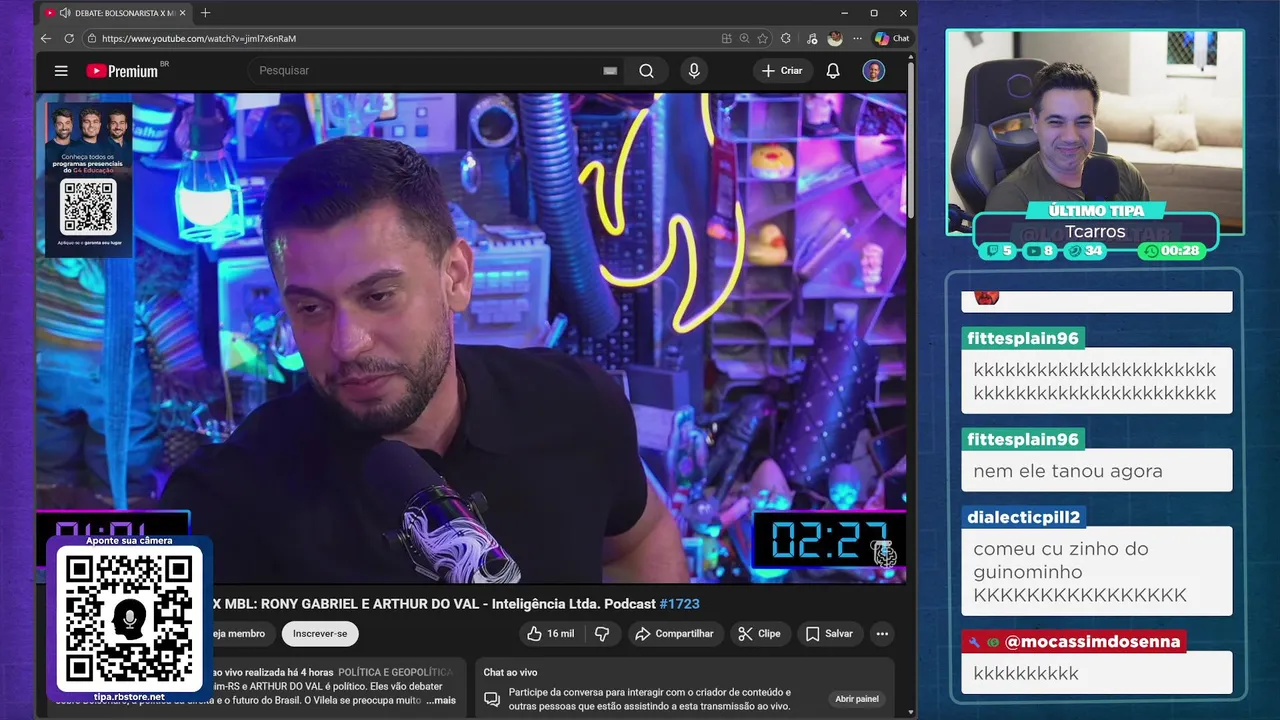Open the media control icon in toolbar
1280x720 pixels.
click(x=811, y=38)
